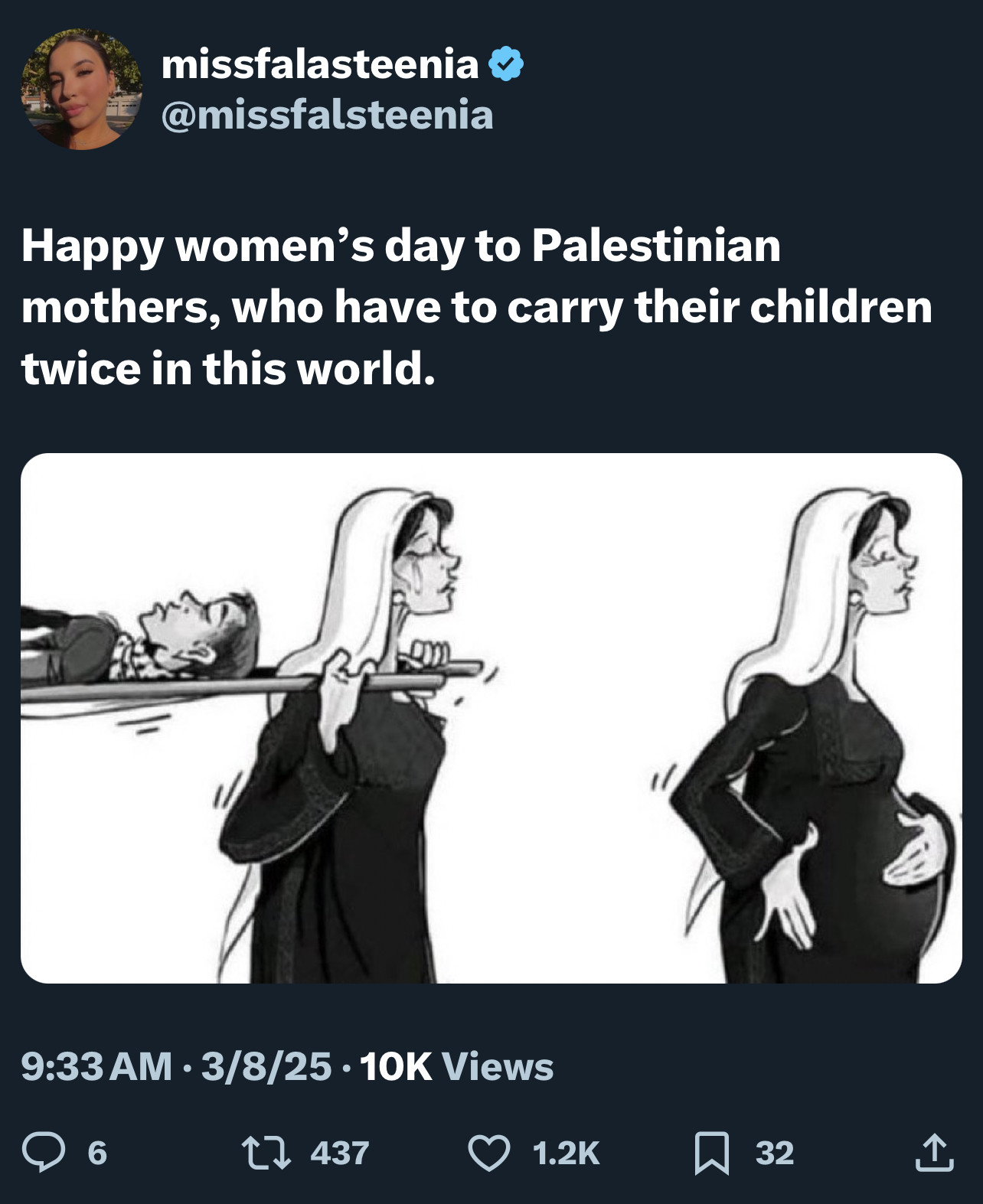Viewport: 983px width, 1204px height.
Task: Open the missfalasteenia display name link
Action: click(x=319, y=64)
